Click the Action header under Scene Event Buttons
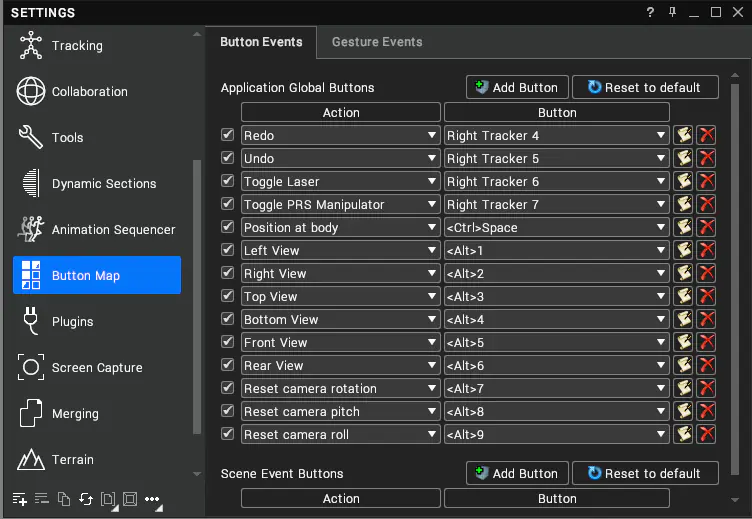This screenshot has height=519, width=752. 341,498
